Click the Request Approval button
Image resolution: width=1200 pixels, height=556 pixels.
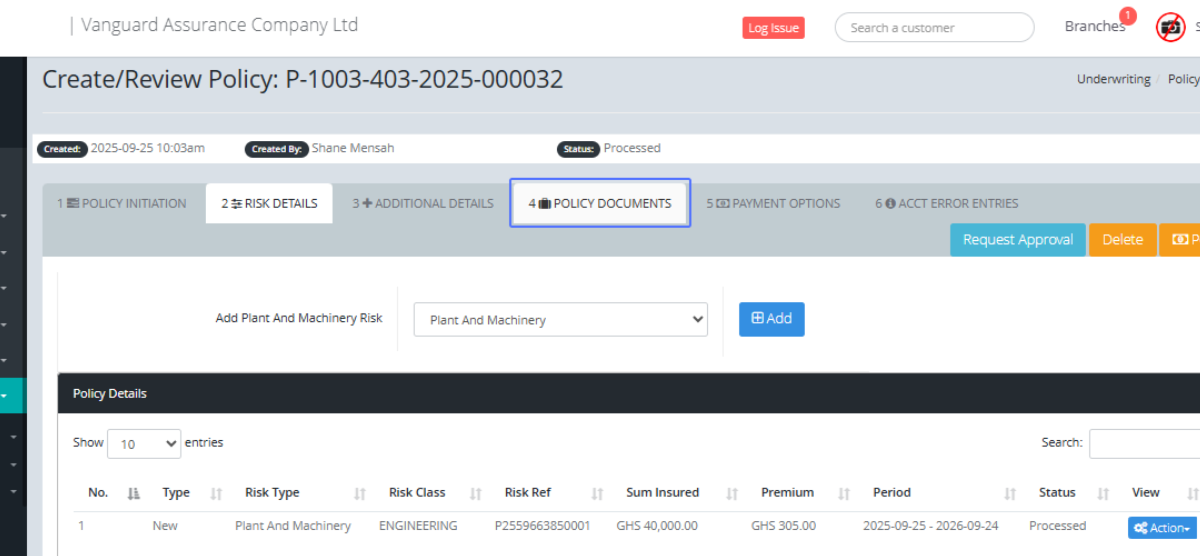click(x=1017, y=240)
